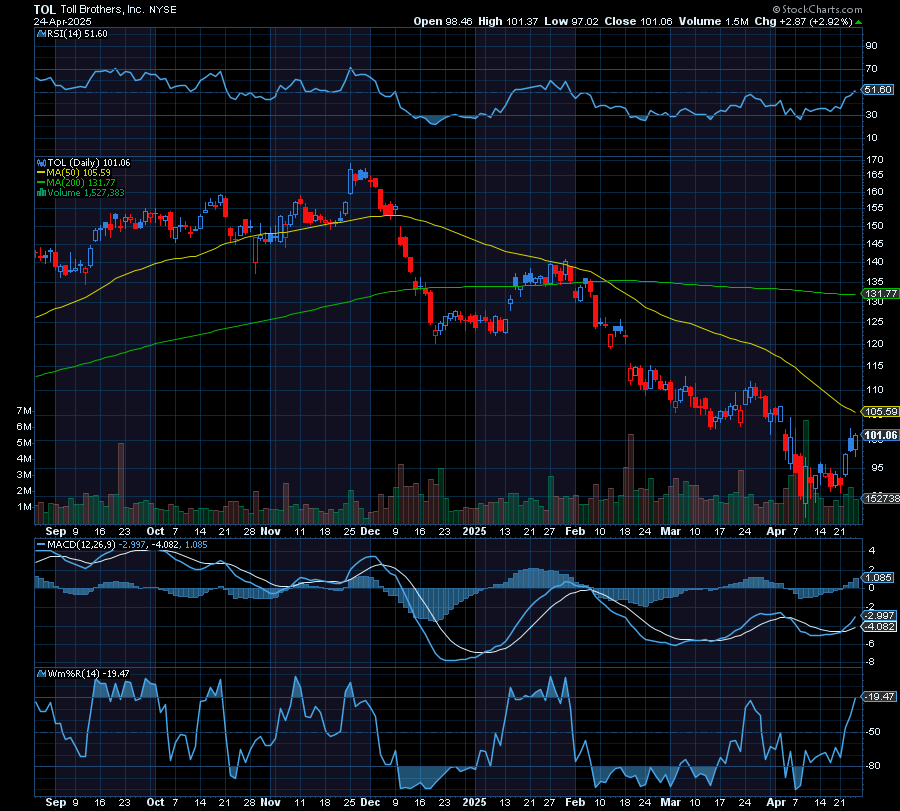
Task: Click the Dec label on the date axis
Action: [x=372, y=532]
